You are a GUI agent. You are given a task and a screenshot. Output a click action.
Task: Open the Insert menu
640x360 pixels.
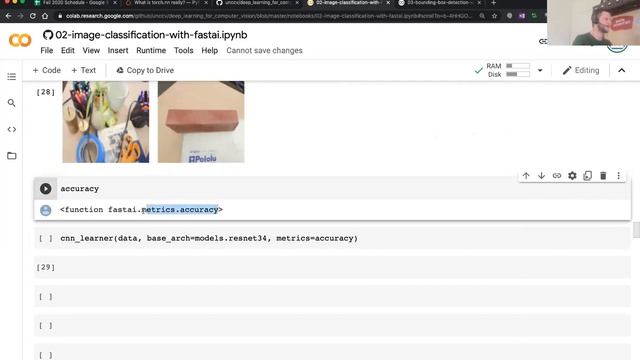pyautogui.click(x=118, y=51)
